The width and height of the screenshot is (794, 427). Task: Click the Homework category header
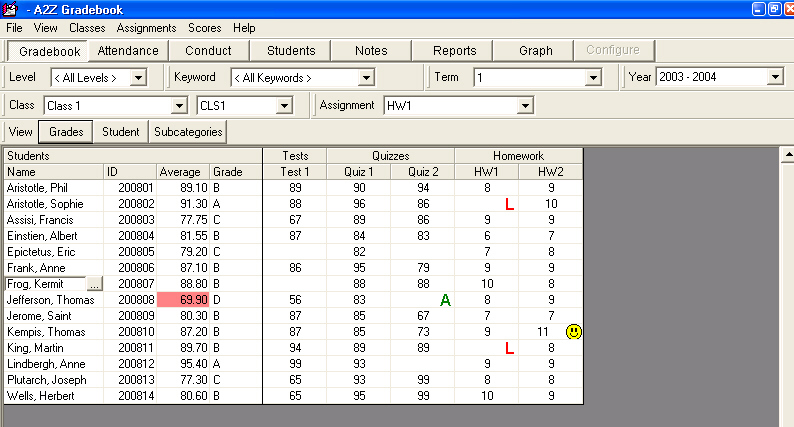click(519, 156)
